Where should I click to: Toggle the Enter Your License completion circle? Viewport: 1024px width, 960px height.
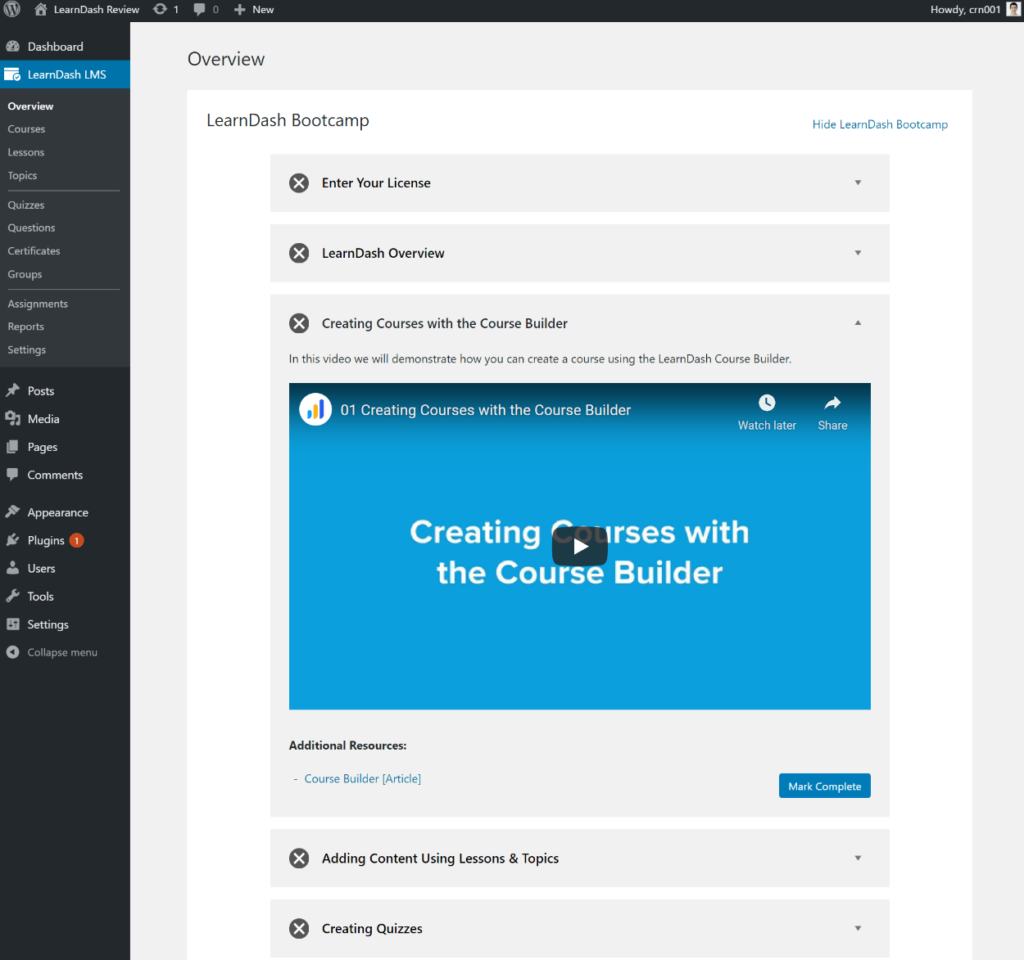point(299,183)
